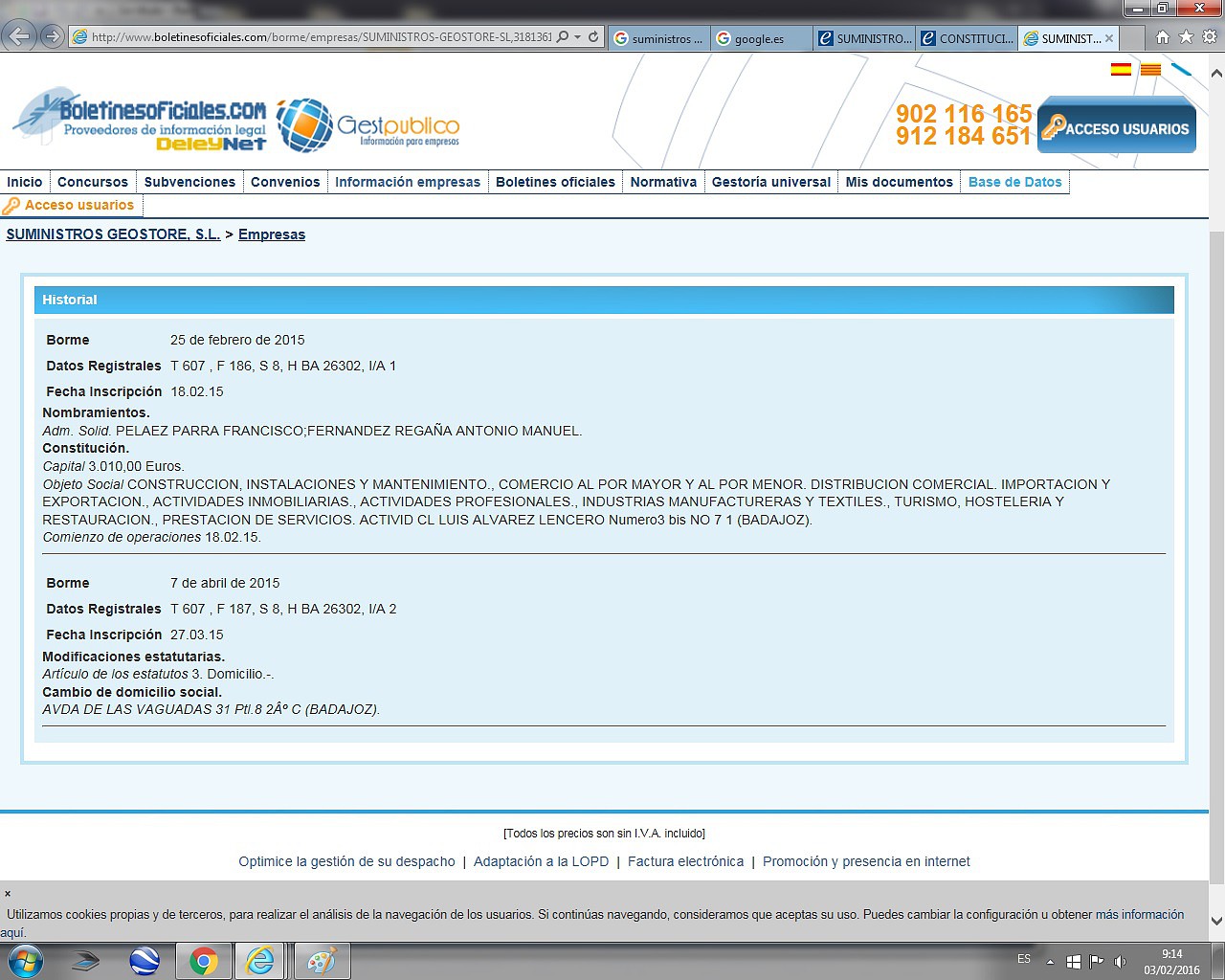Select the Spanish flag language icon
This screenshot has height=980, width=1225.
coord(1121,69)
